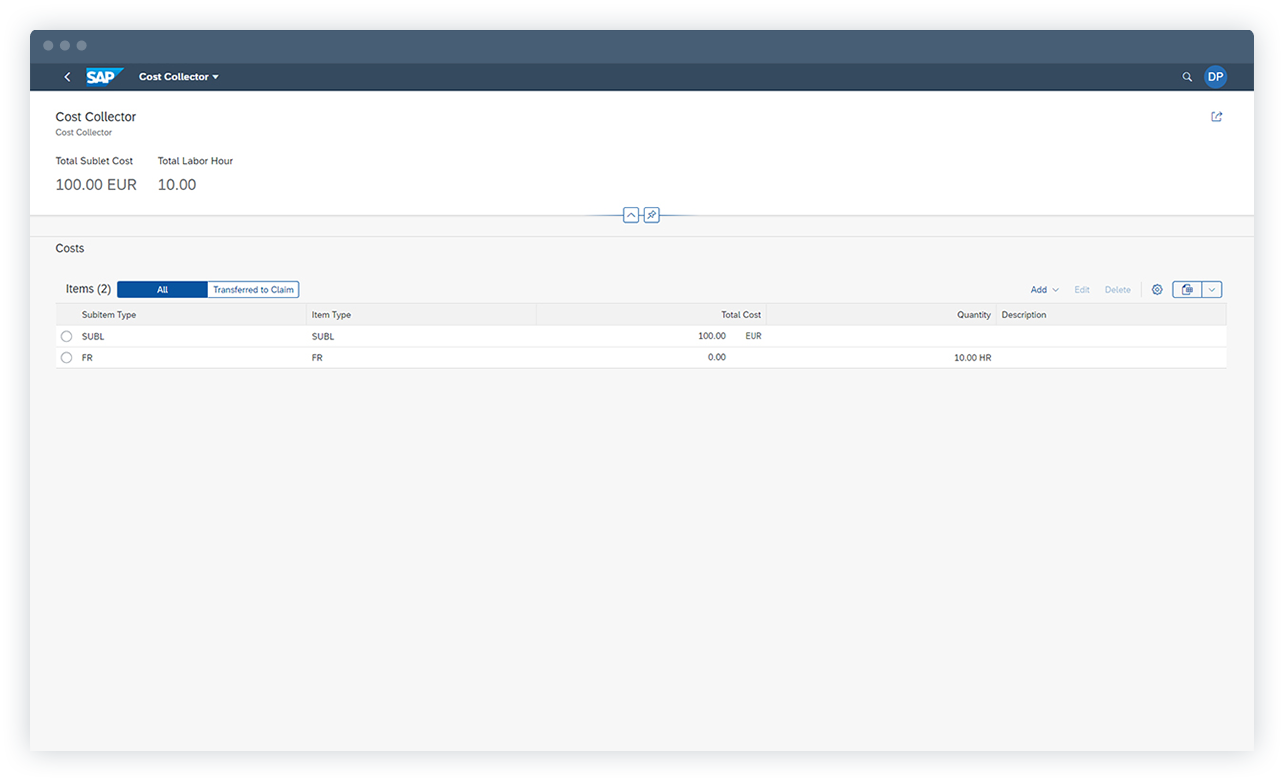This screenshot has height=780, width=1284.
Task: Select the SUBL item radio button
Action: coord(66,336)
